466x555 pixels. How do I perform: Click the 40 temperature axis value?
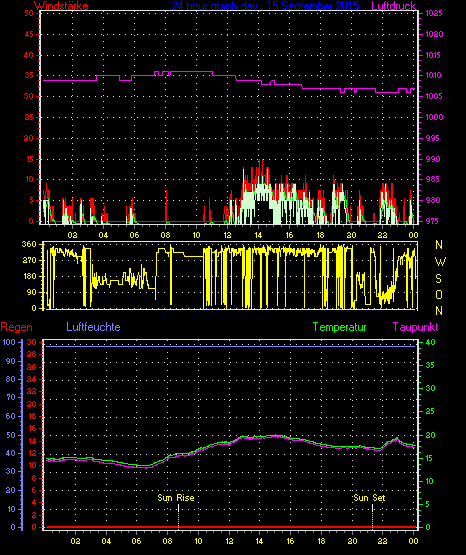[x=430, y=342]
